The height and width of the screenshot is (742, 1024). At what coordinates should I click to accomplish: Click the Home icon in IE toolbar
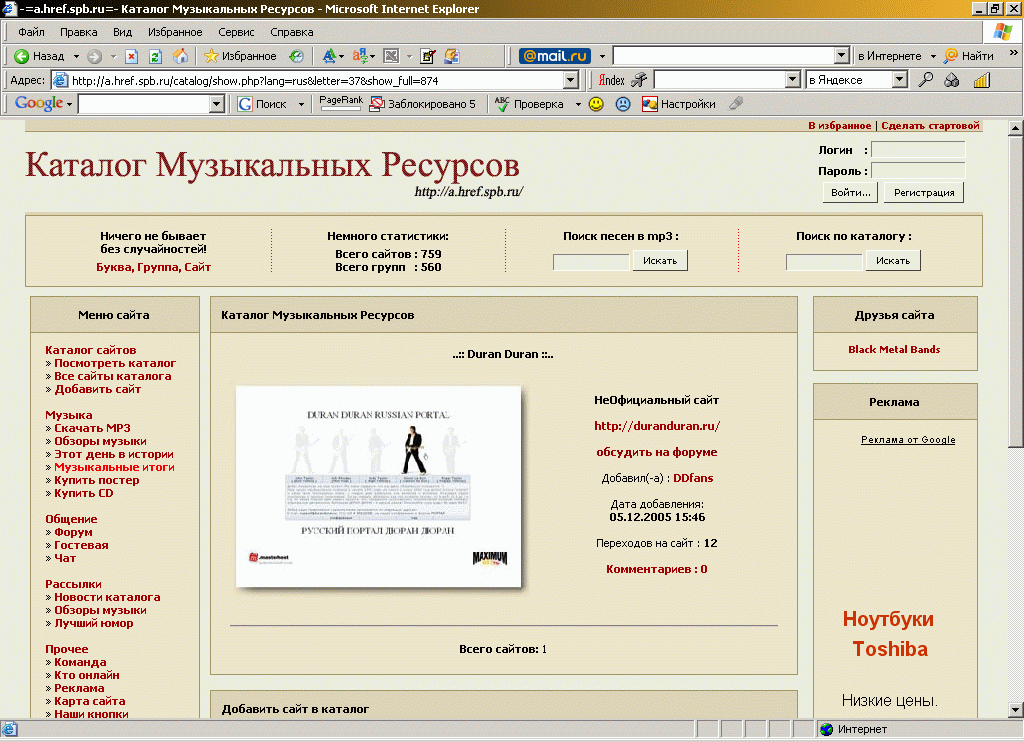pos(180,56)
